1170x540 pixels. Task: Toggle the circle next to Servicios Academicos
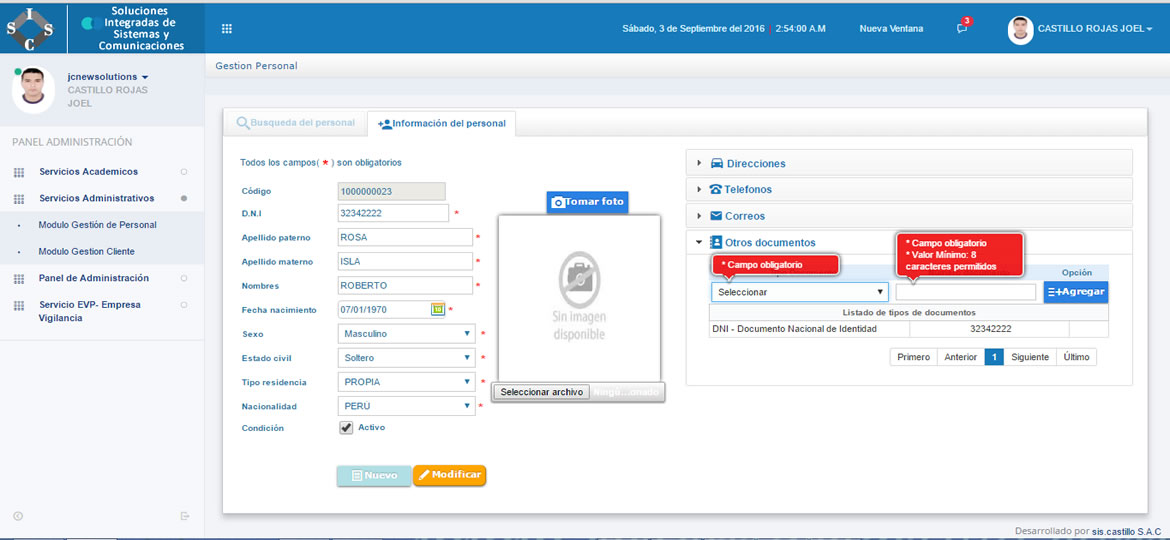(183, 172)
